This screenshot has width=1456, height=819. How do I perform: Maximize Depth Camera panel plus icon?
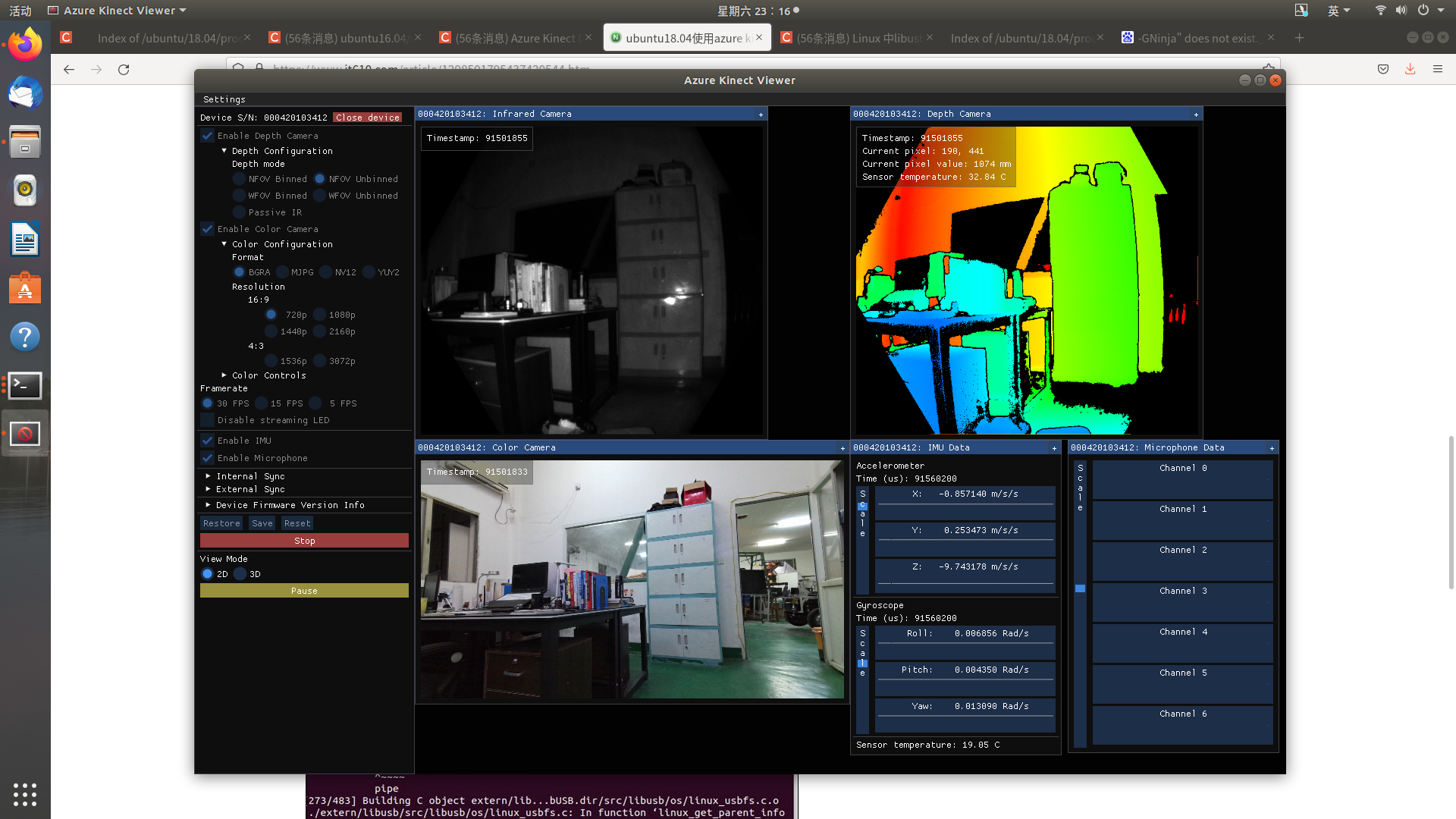click(1196, 115)
